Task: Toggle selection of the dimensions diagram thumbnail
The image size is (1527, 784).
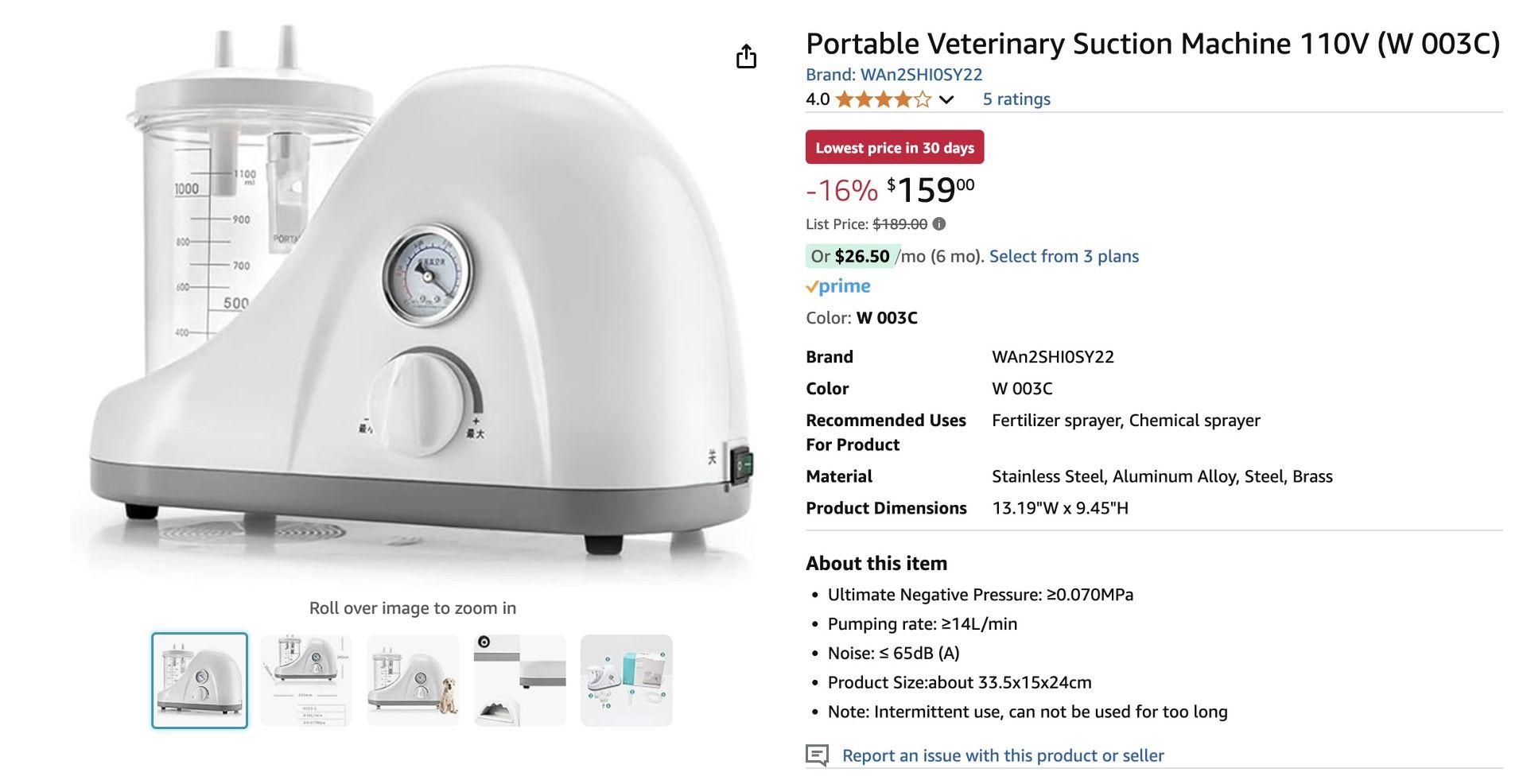Action: [306, 680]
